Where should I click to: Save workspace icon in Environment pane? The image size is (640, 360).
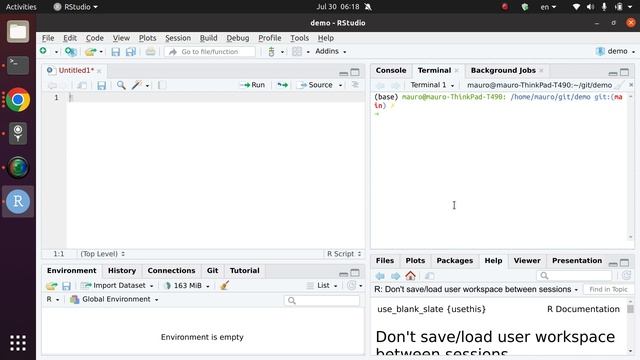(66, 286)
